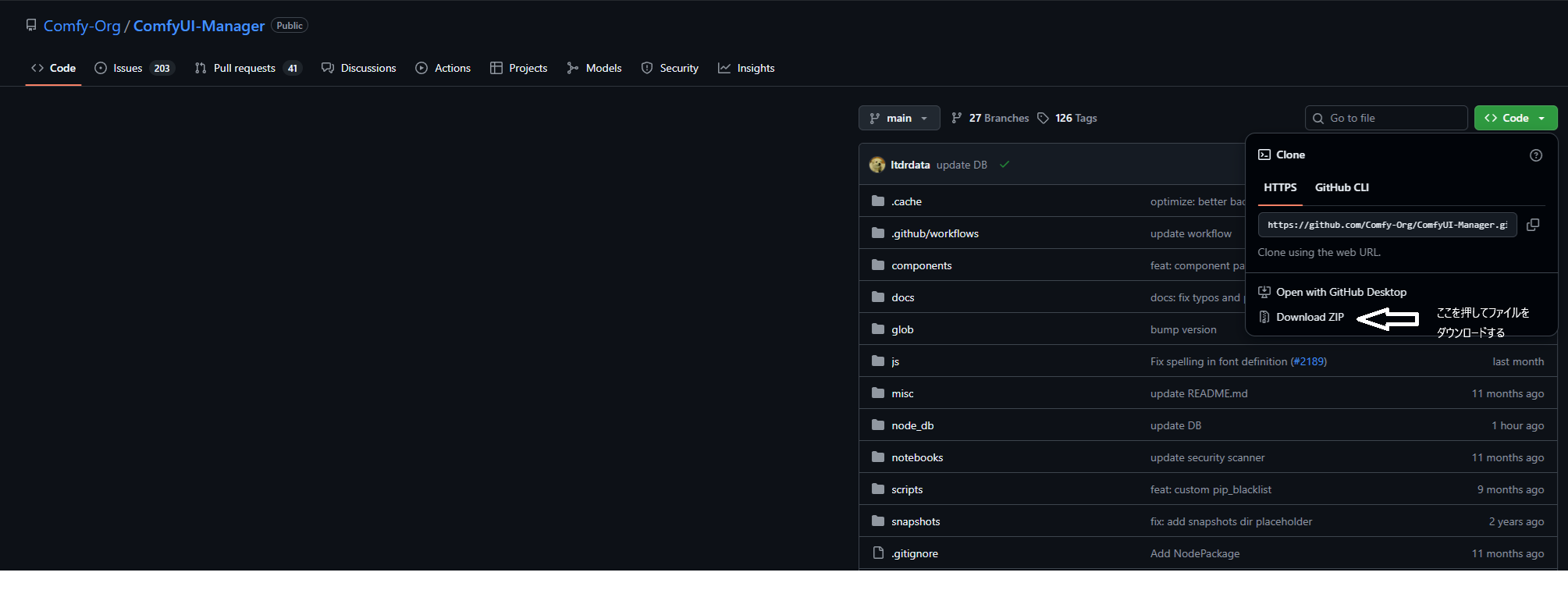Click the folder icon beside components
The image size is (1568, 615).
click(878, 265)
